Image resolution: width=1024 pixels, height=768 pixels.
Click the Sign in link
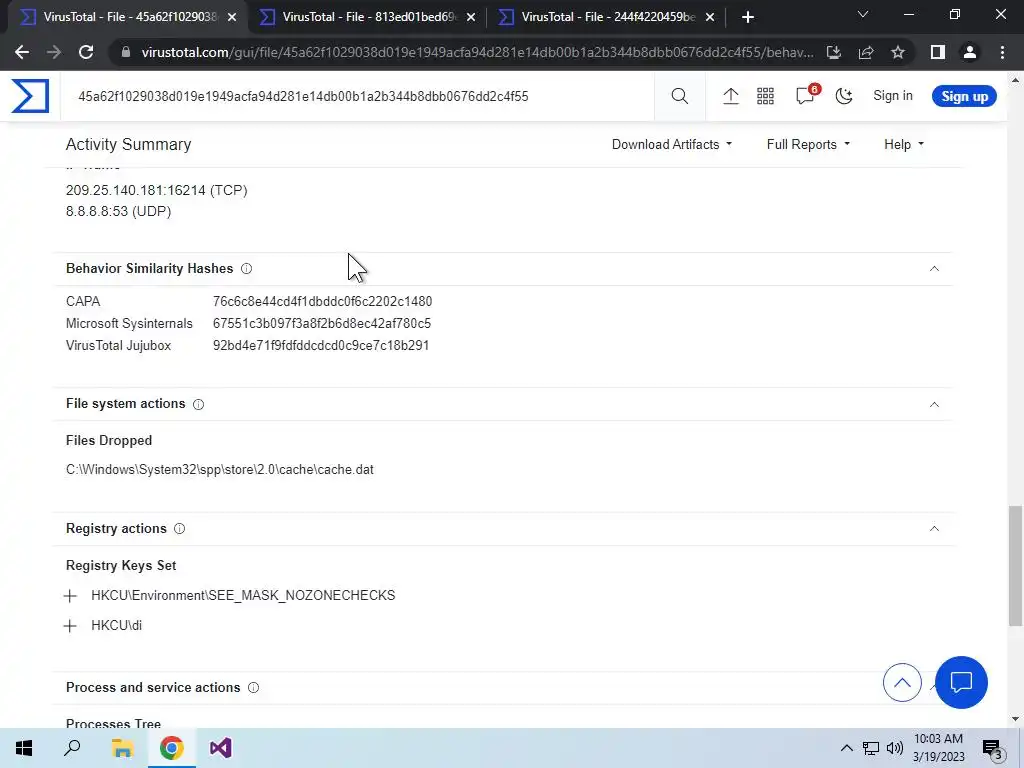[x=893, y=95]
